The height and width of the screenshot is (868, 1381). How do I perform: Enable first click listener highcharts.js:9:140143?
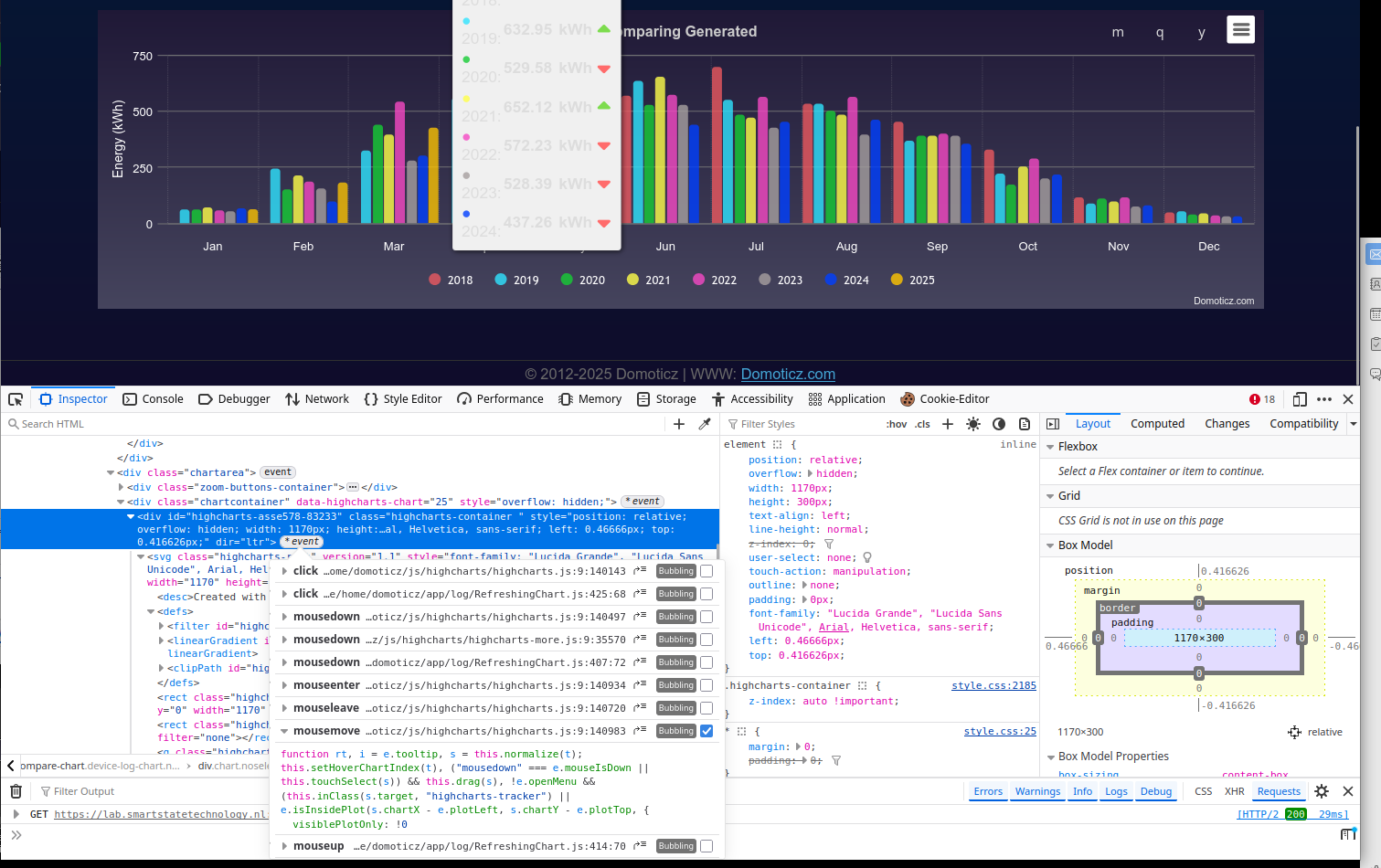(706, 571)
